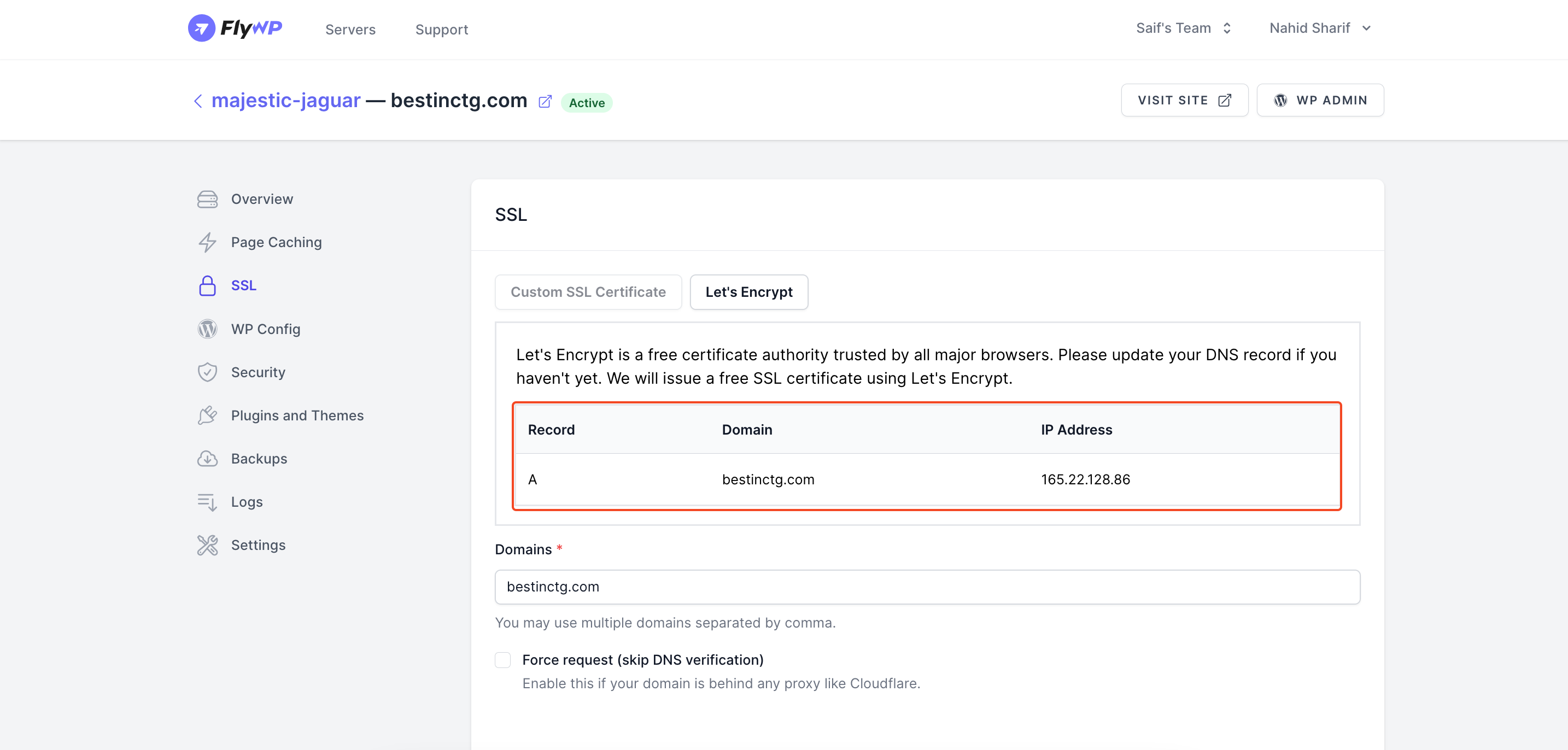Image resolution: width=1568 pixels, height=750 pixels.
Task: Click the Domain column header
Action: click(x=747, y=430)
